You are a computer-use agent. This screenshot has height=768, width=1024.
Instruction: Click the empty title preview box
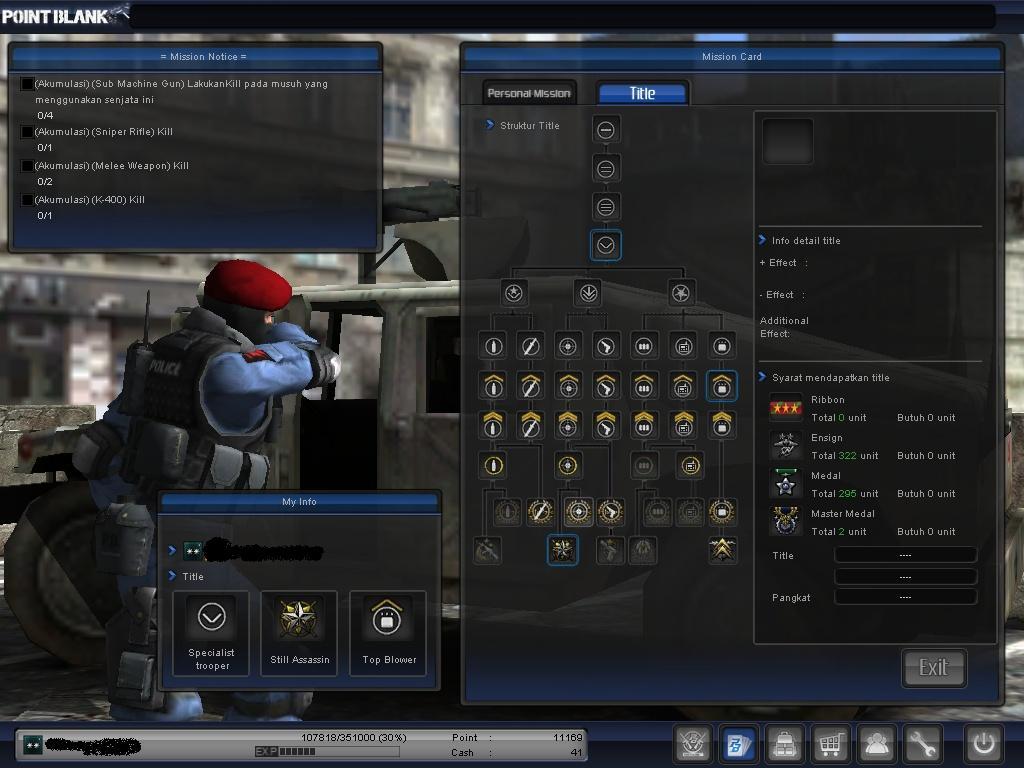[x=788, y=141]
